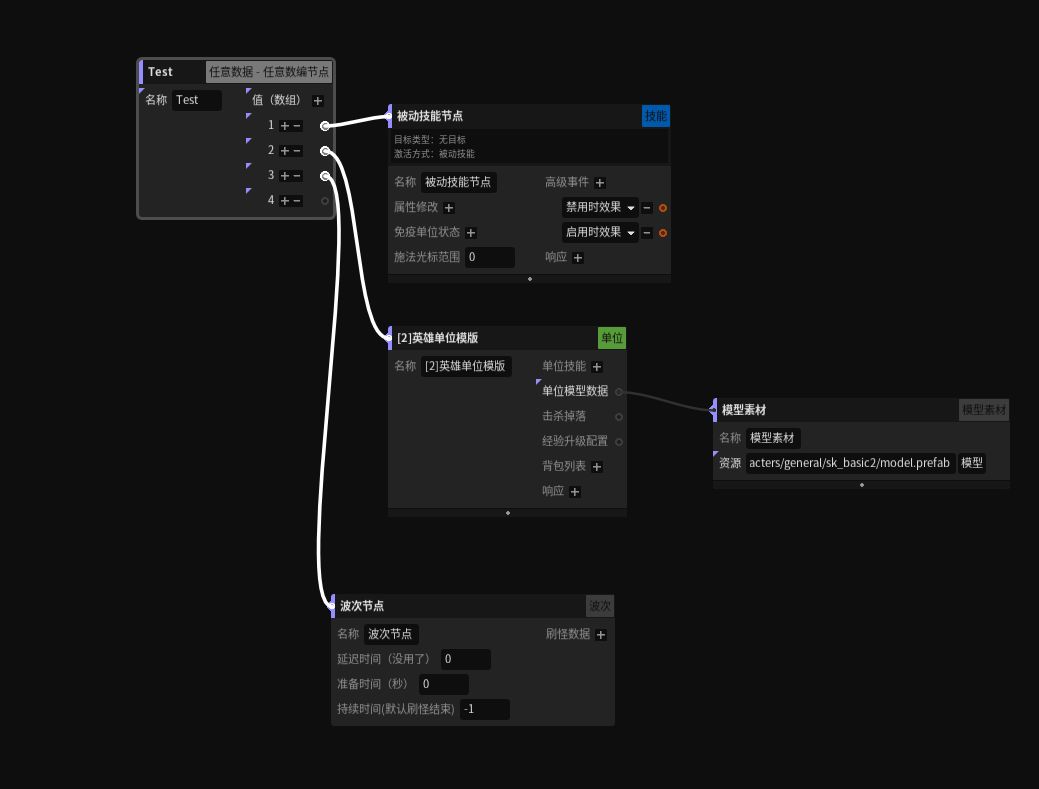This screenshot has height=789, width=1039.
Task: Click the 任意数据 - 任意数编节点 tag
Action: (x=269, y=72)
